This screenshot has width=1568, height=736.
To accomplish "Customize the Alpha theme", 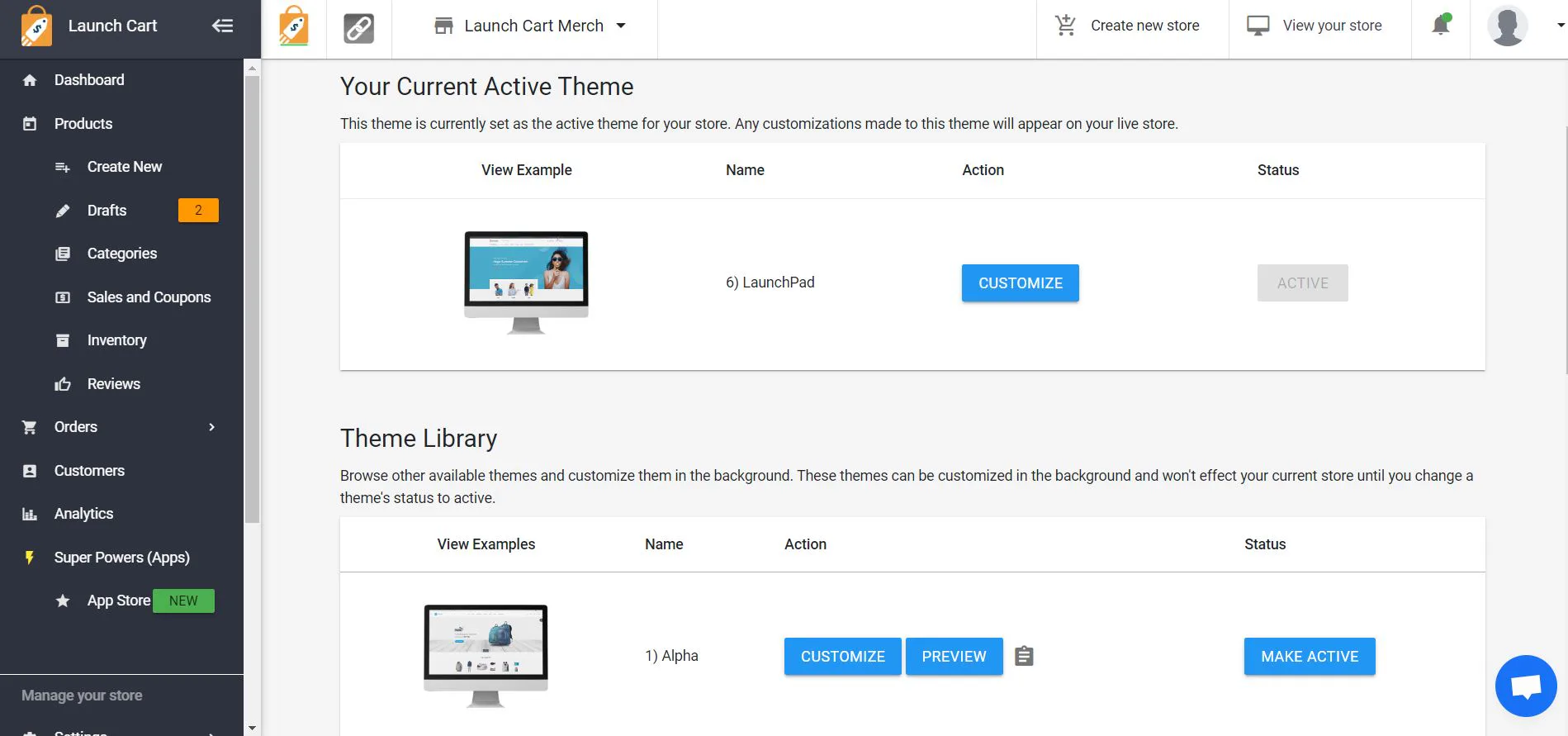I will pos(843,657).
